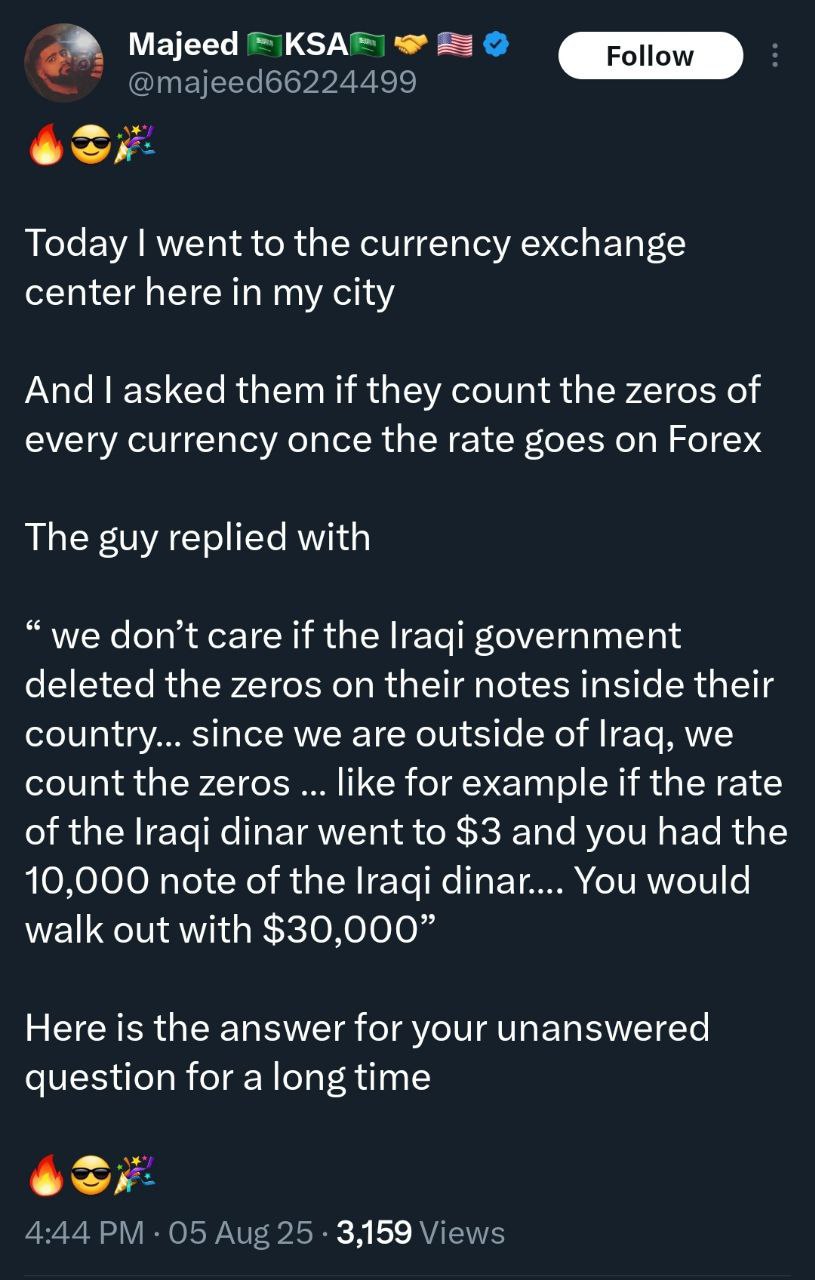This screenshot has height=1280, width=815.
Task: Open Majeed's profile picture
Action: point(64,63)
